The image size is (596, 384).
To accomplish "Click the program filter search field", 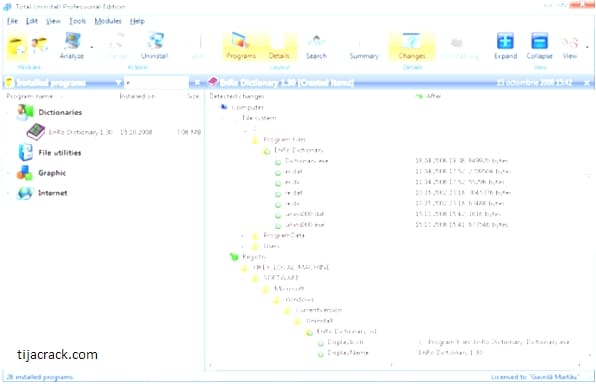I will tap(157, 83).
